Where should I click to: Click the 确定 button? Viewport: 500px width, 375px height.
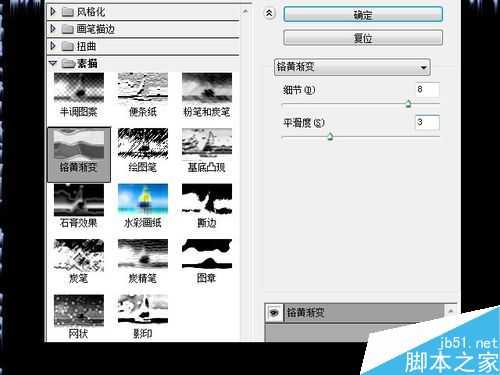pos(363,14)
